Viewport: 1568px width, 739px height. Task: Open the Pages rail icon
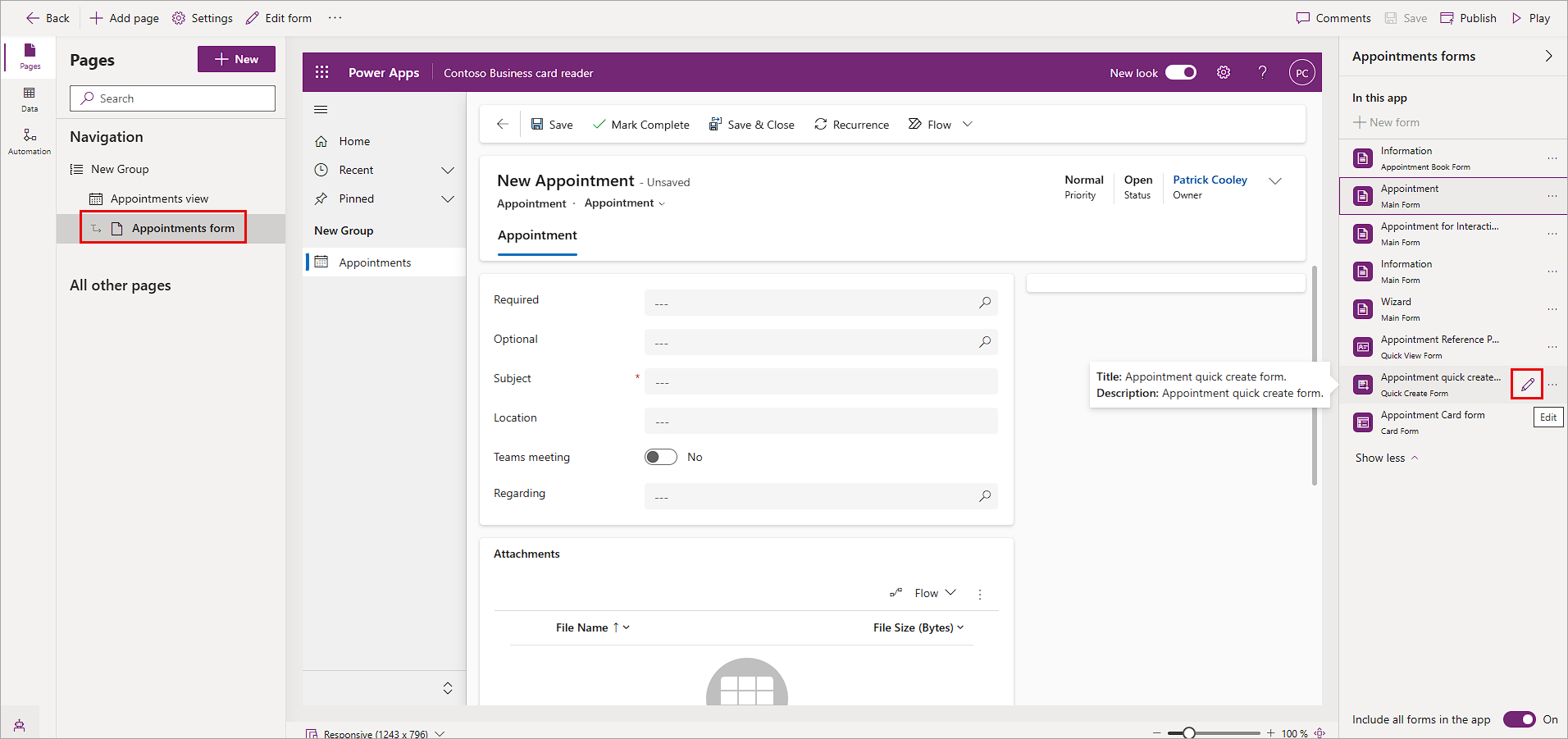[30, 56]
